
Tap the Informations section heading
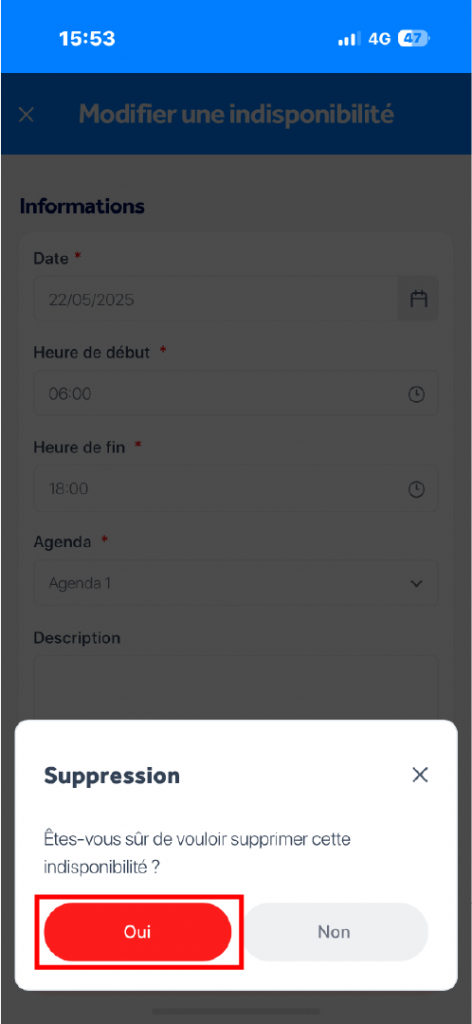(82, 206)
